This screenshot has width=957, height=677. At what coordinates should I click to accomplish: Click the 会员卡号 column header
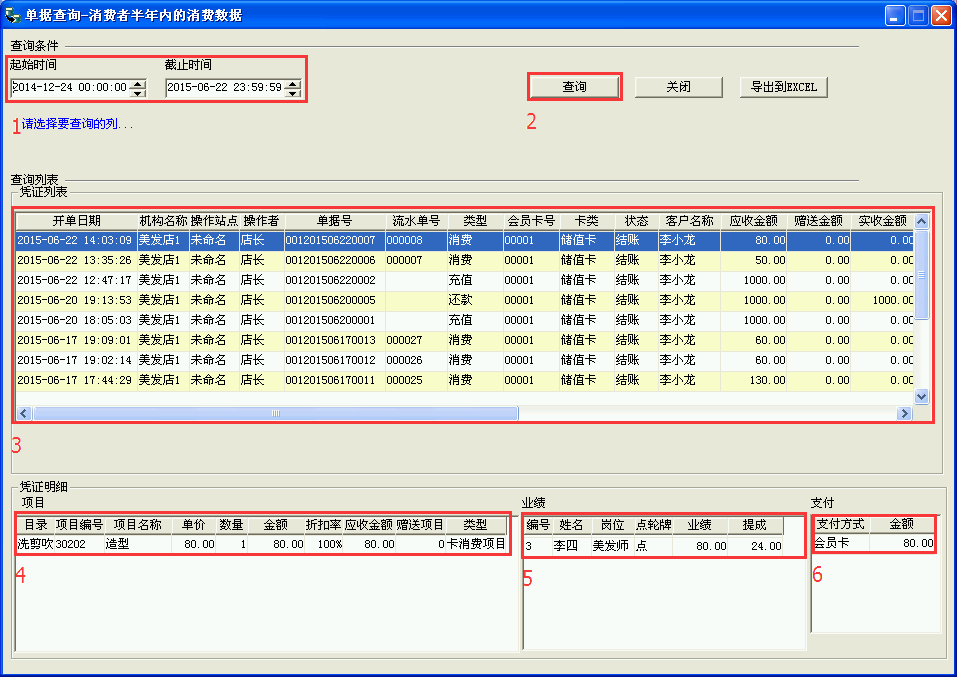[531, 221]
